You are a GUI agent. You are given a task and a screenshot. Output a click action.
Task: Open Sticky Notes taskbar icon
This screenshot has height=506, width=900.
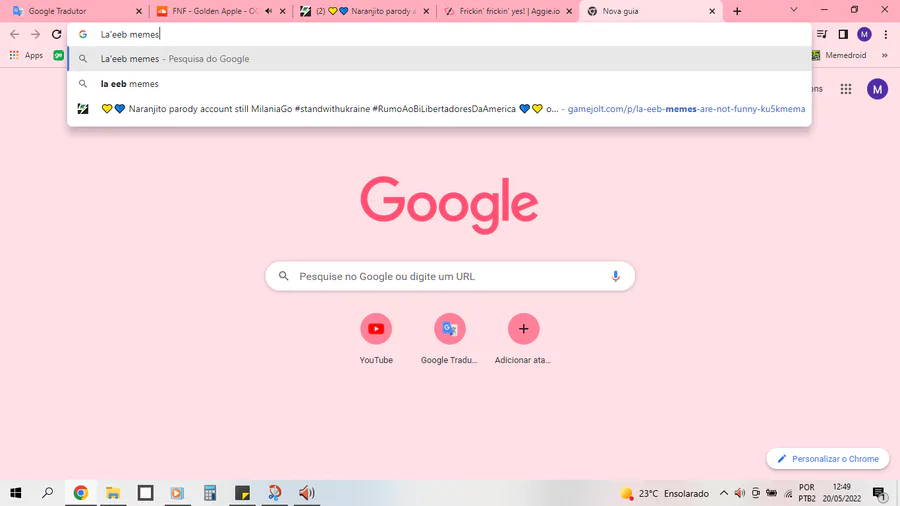pyautogui.click(x=242, y=493)
